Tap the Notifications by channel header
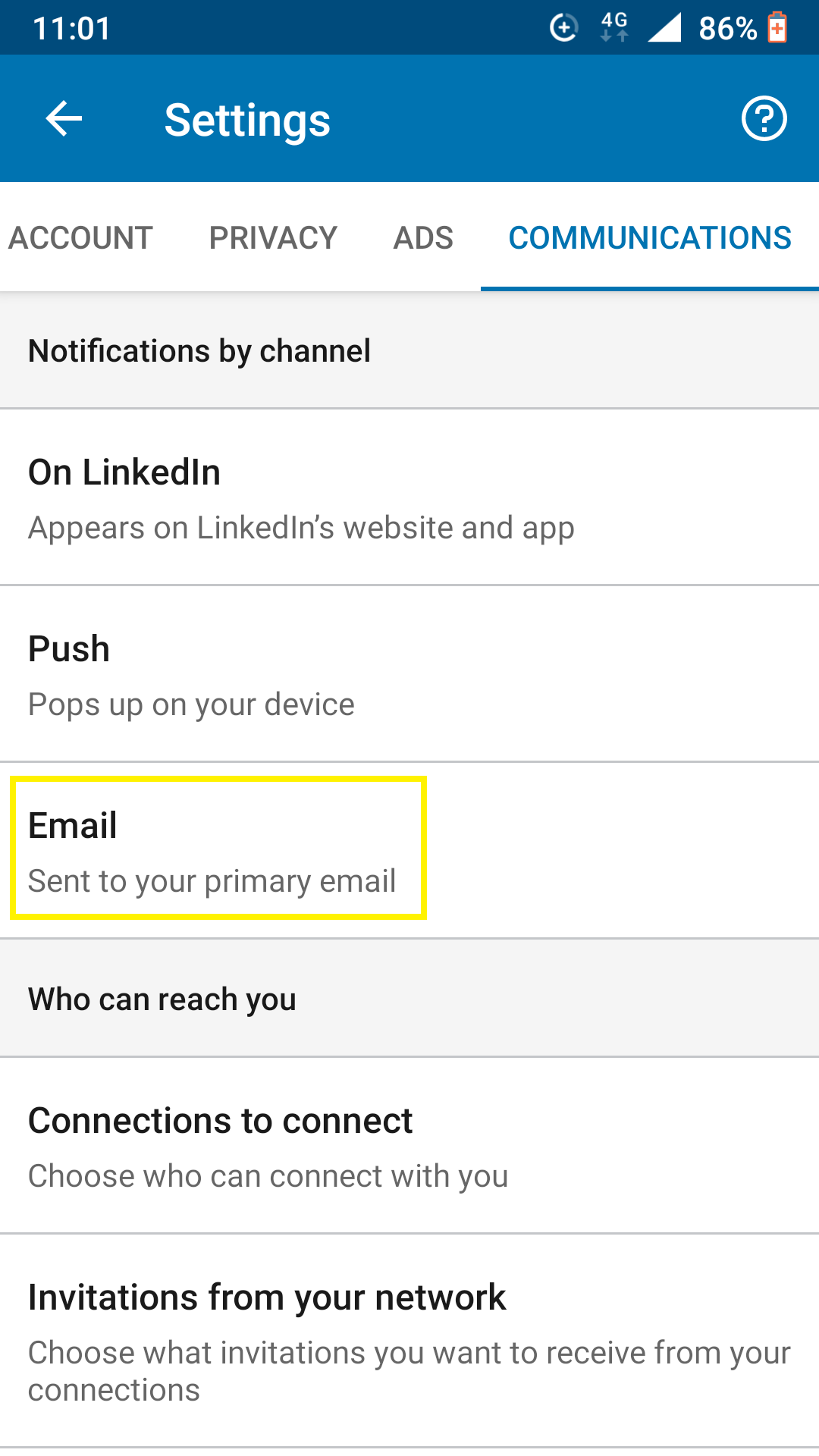 (x=199, y=351)
